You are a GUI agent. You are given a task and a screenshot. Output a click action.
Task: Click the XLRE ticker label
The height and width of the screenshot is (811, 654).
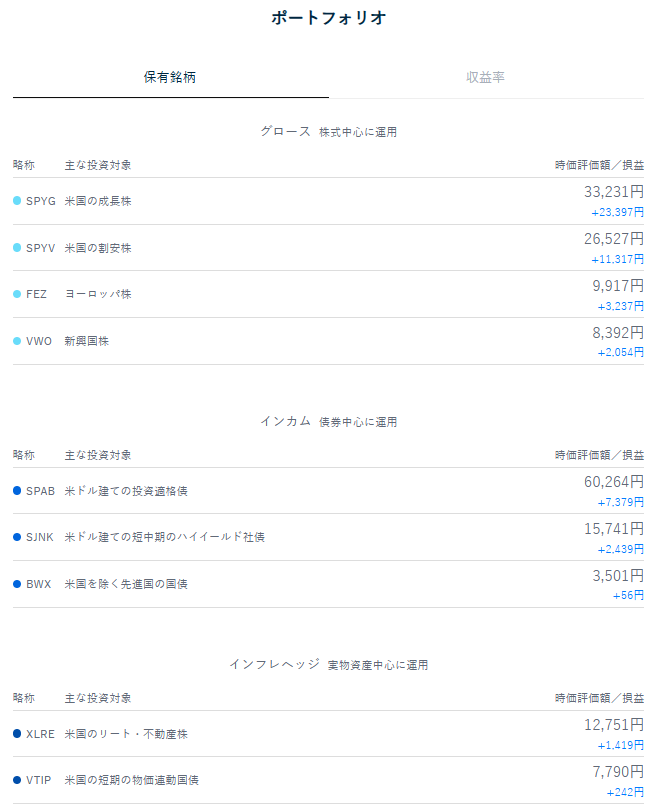(40, 734)
